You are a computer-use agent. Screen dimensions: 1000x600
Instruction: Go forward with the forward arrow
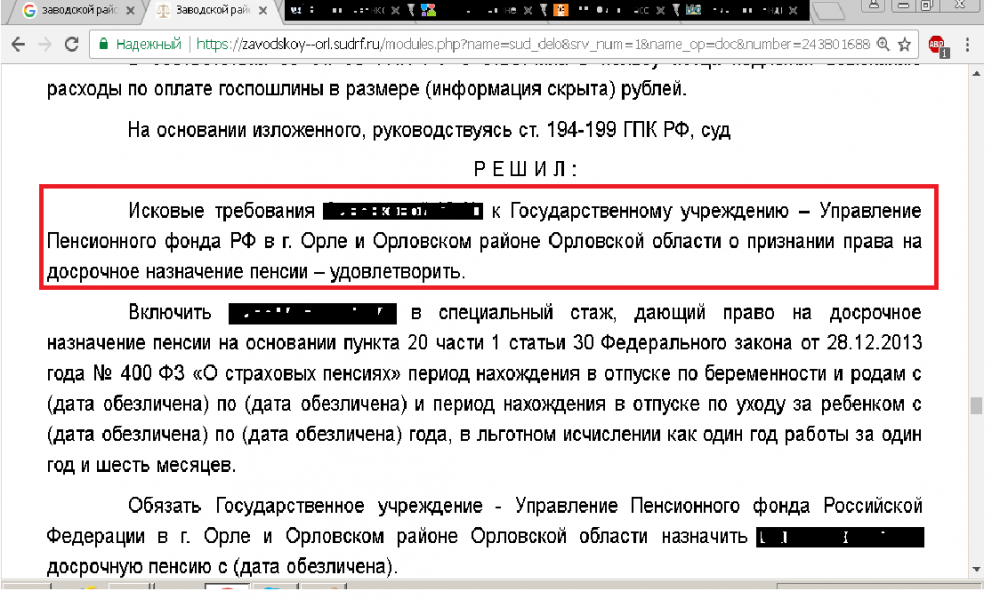[x=44, y=44]
